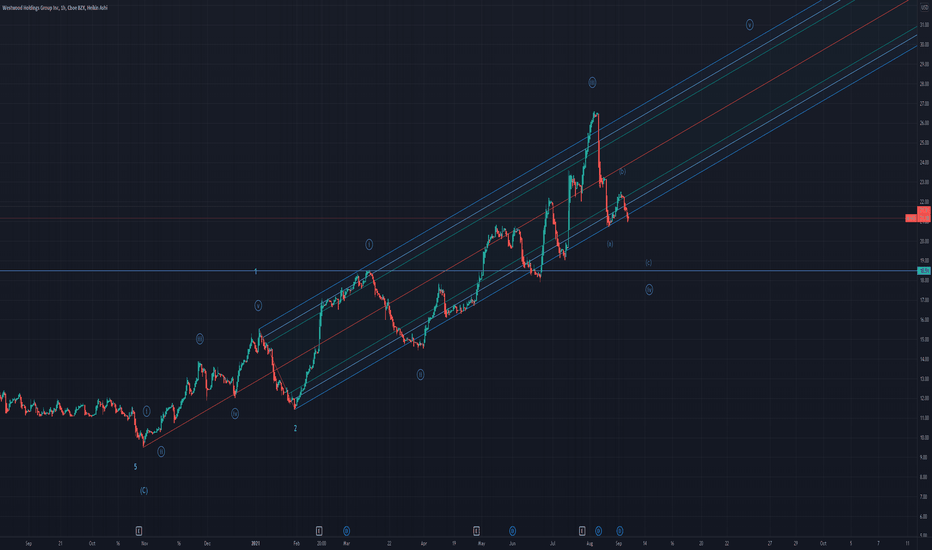The height and width of the screenshot is (550, 932).
Task: Open the dividend marker above the second Sep label
Action: (619, 531)
